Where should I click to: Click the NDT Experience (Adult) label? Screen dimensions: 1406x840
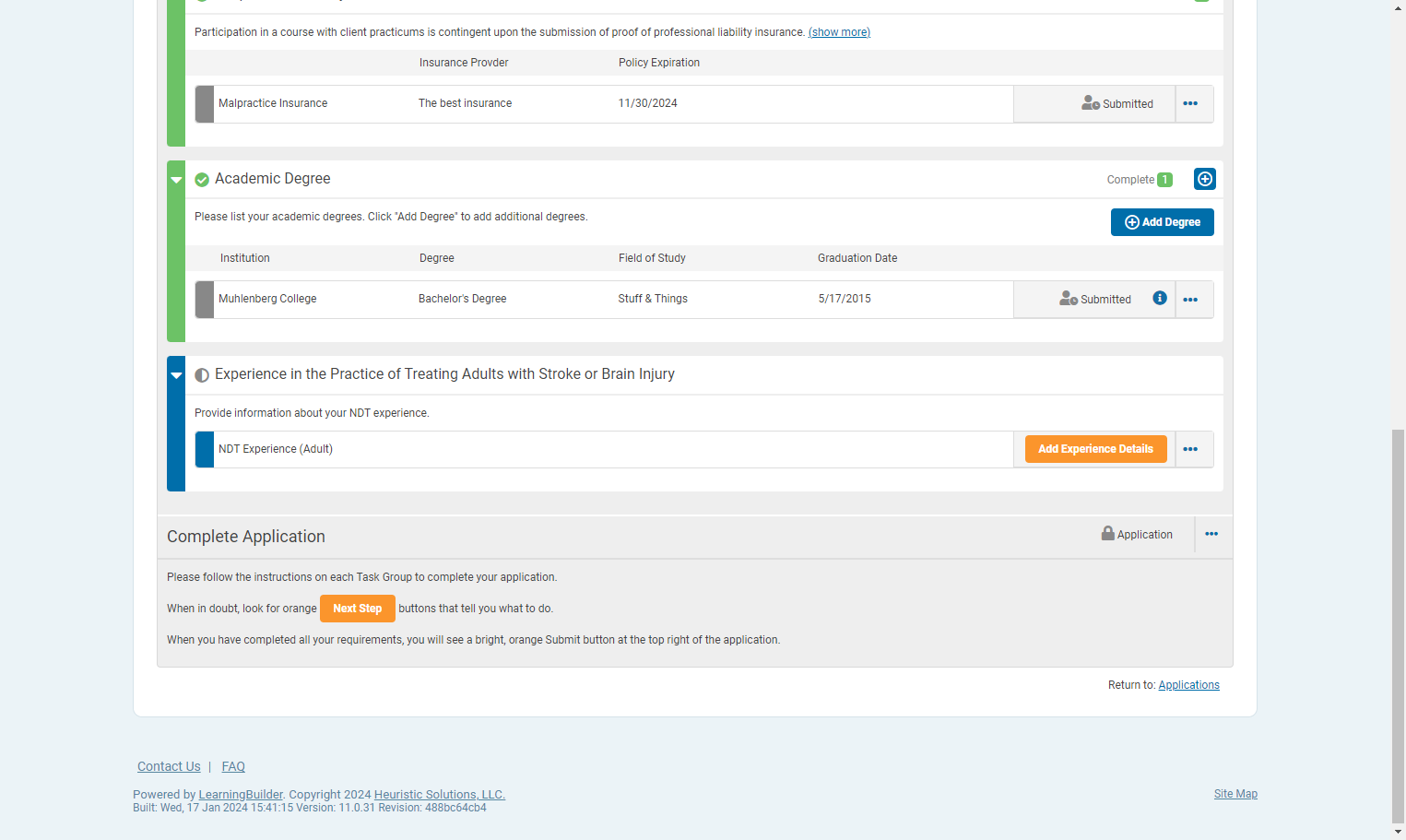(x=276, y=449)
